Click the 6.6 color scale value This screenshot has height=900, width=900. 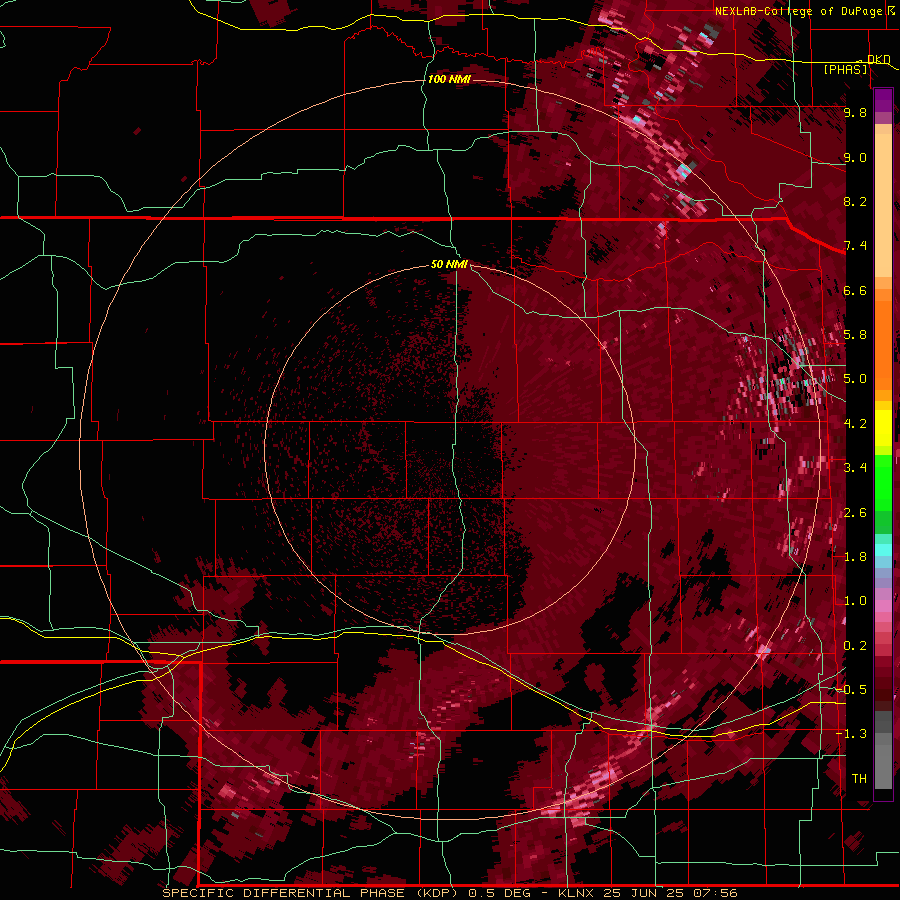[855, 291]
